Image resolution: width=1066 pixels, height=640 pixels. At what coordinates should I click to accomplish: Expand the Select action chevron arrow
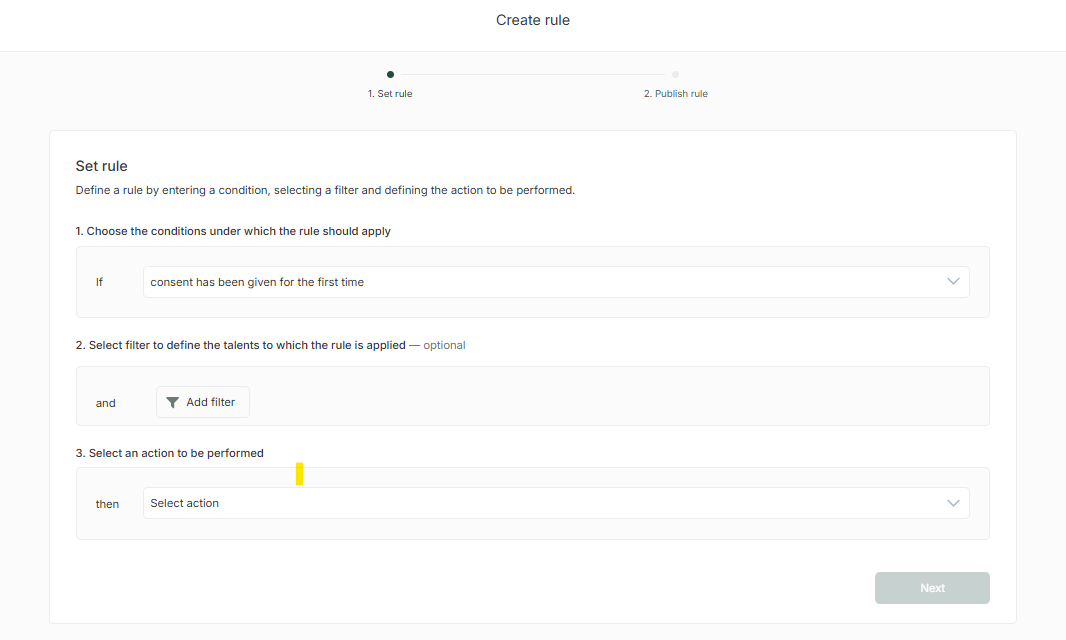[x=953, y=503]
